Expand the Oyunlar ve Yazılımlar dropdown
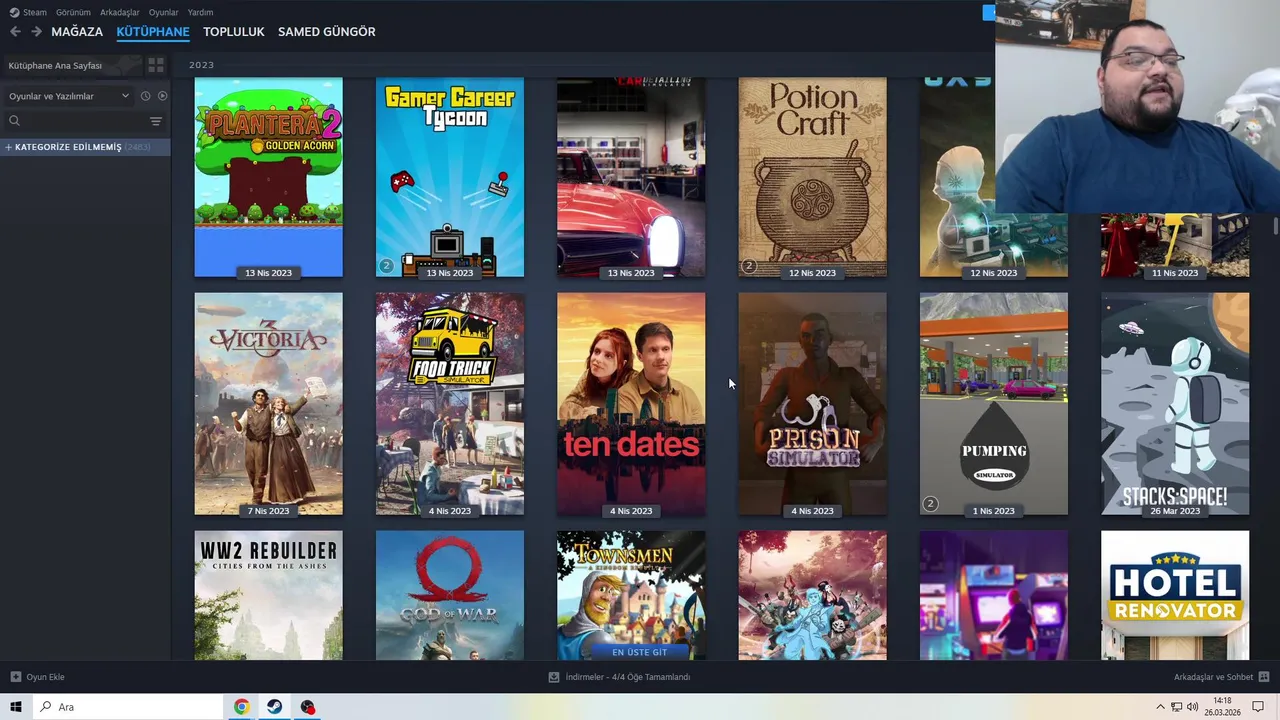Viewport: 1280px width, 720px height. click(68, 96)
